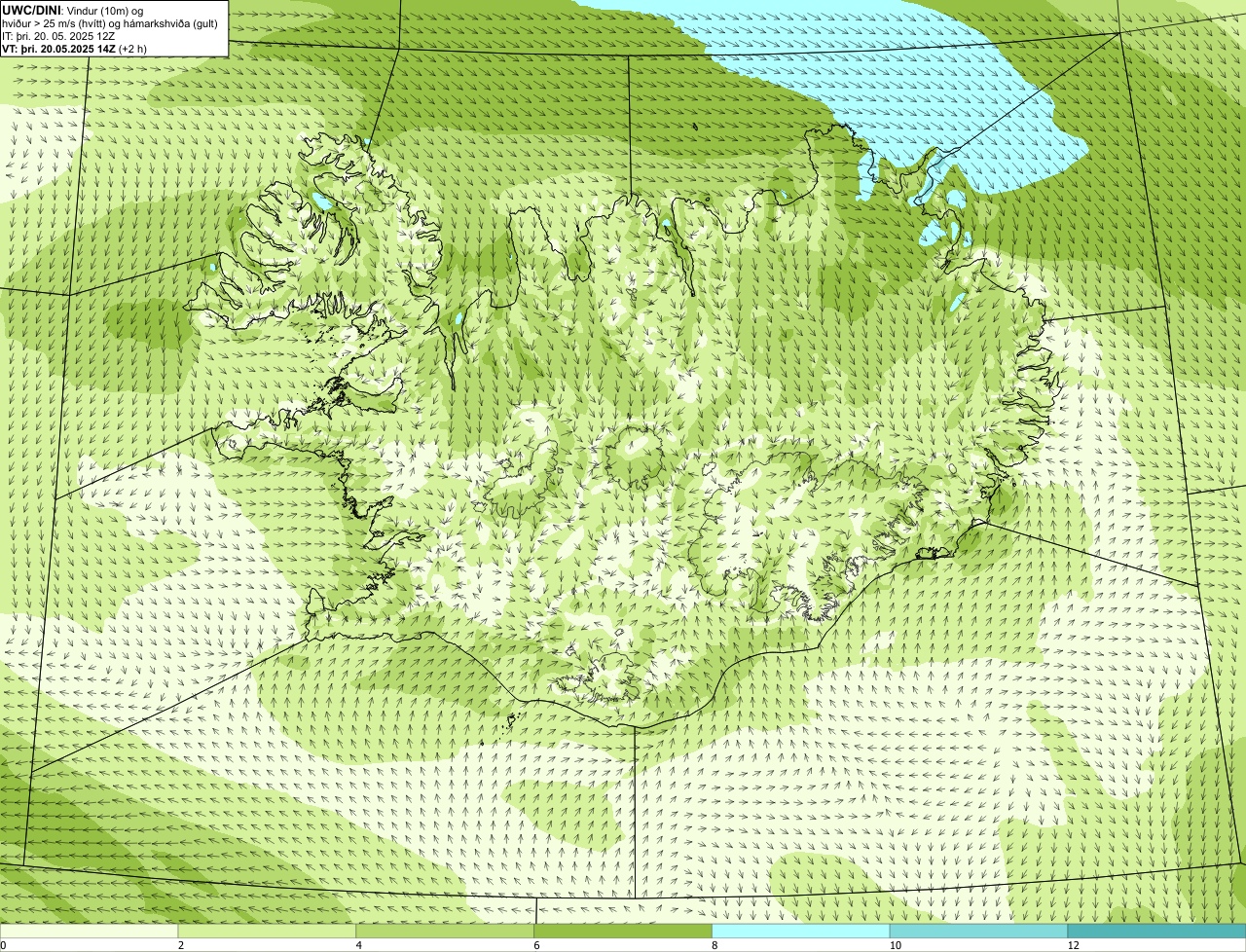Viewport: 1246px width, 952px height.
Task: Click the 'UWC/DINI: Vindur (10m) og' title line
Action: click(x=73, y=11)
